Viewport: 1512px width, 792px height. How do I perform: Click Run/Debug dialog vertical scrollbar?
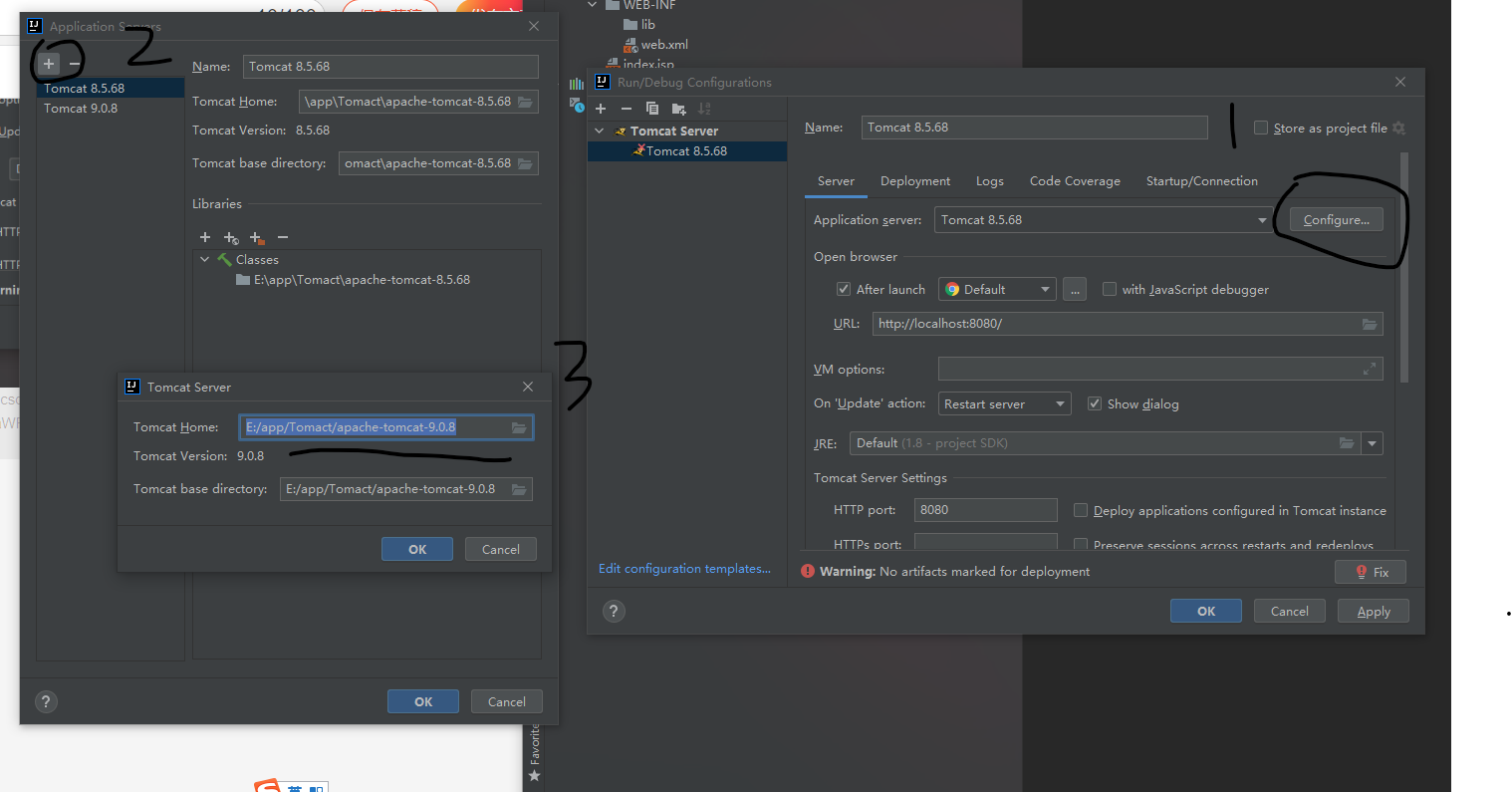(x=1404, y=267)
